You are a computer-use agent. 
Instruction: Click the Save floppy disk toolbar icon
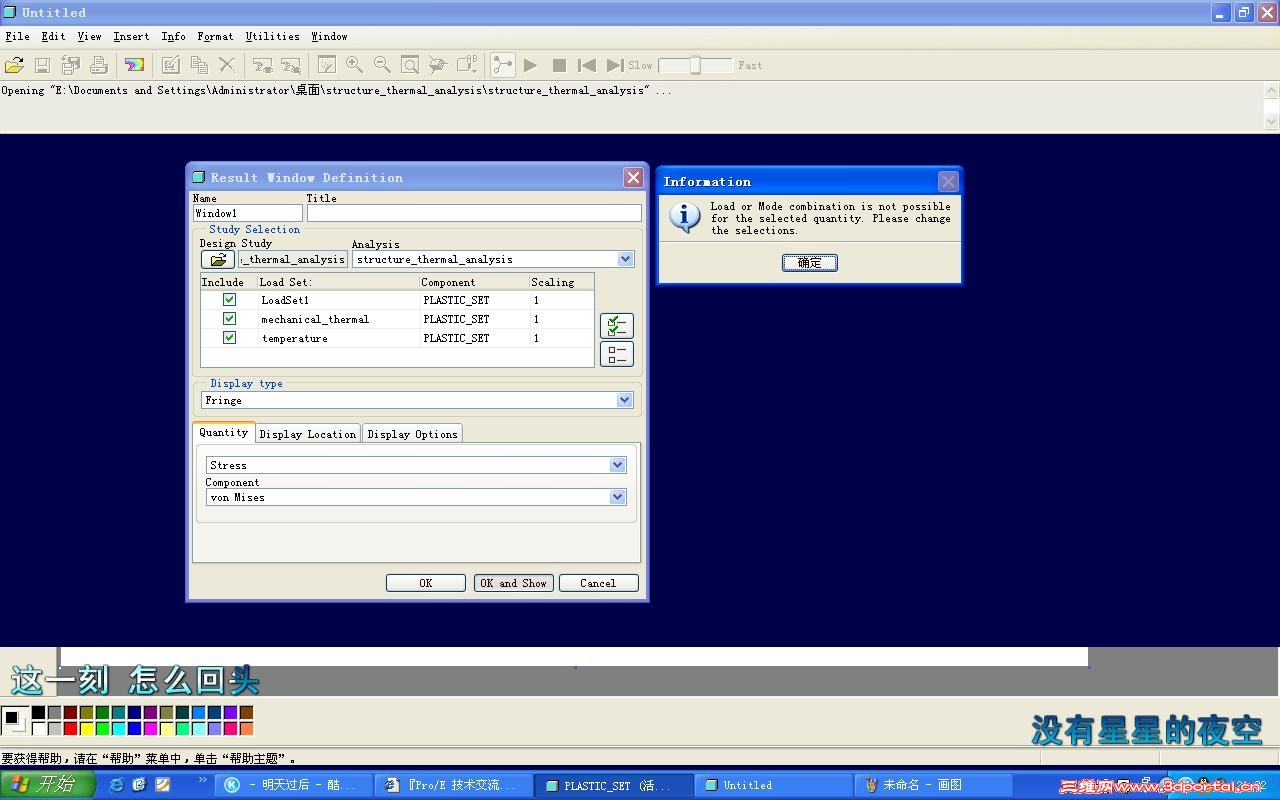pos(42,65)
